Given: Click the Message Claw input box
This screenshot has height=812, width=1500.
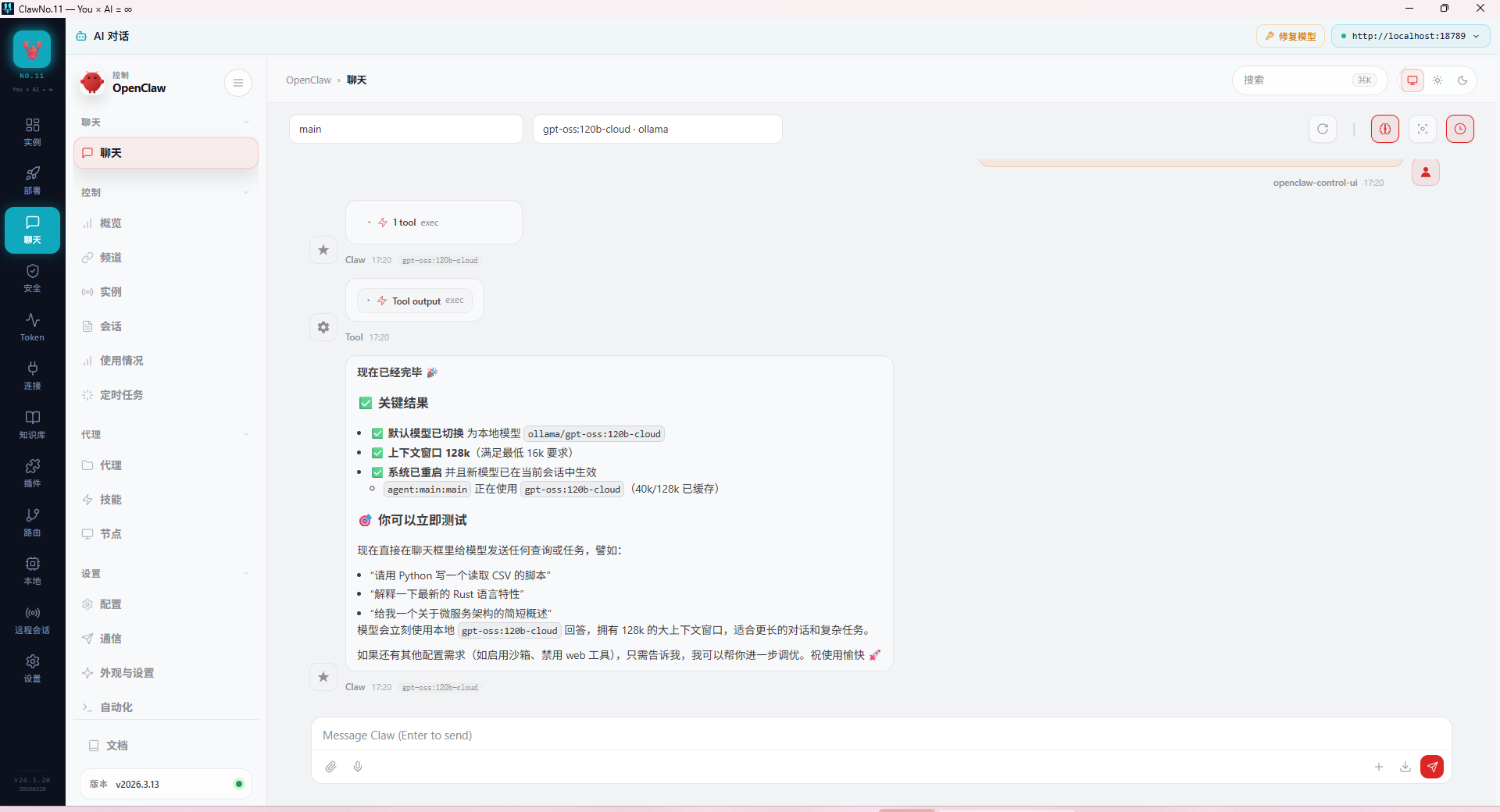Looking at the screenshot, I should [x=881, y=735].
